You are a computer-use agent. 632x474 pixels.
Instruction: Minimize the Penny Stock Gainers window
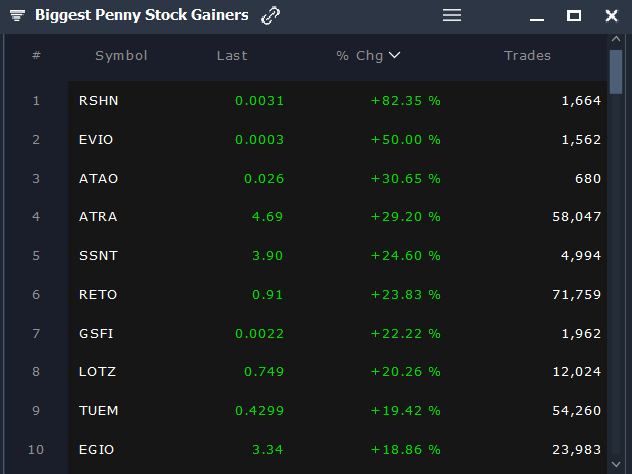(x=537, y=17)
